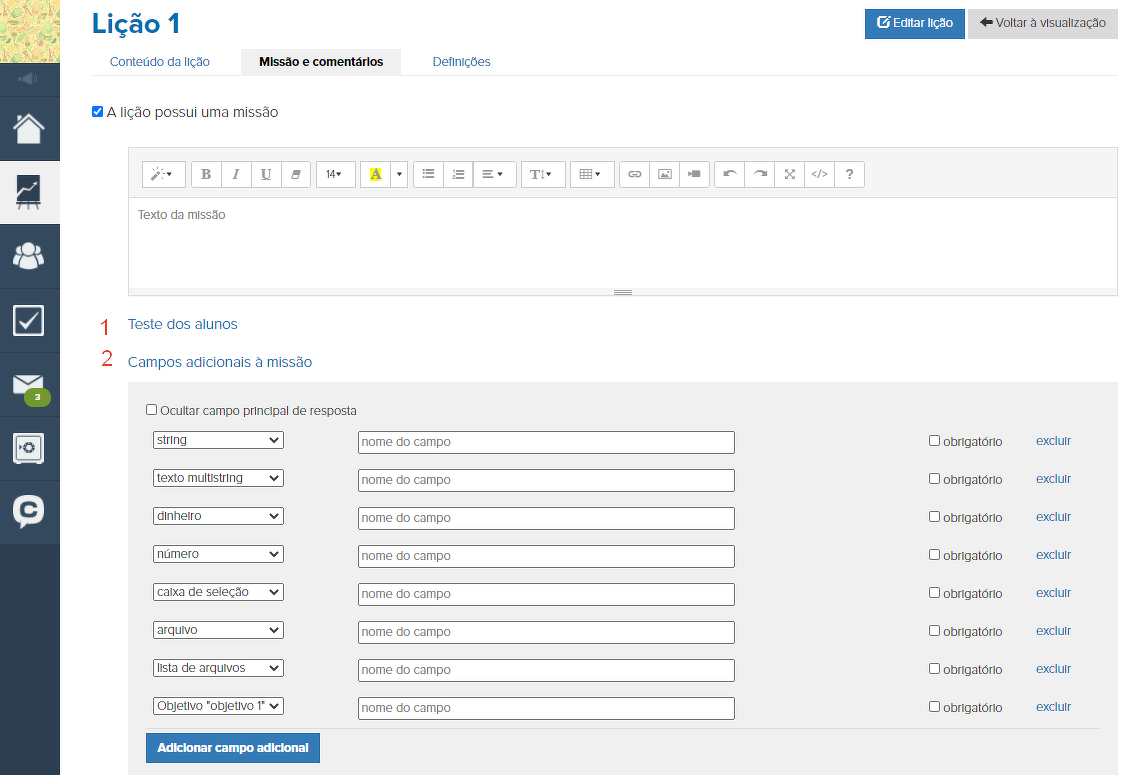The image size is (1135, 775).
Task: Click the insert picture icon
Action: coord(664,174)
